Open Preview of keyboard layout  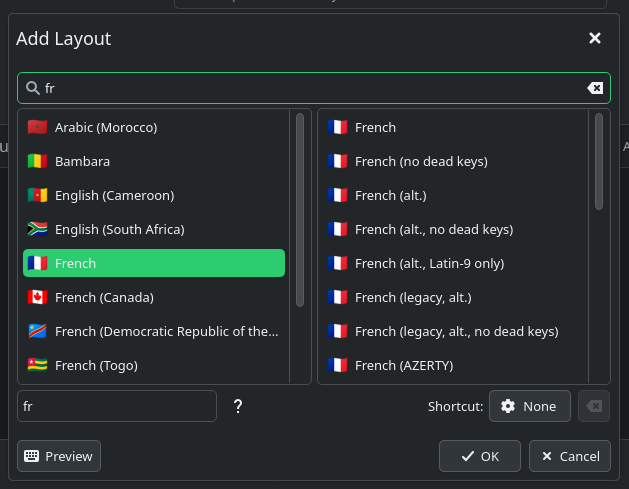pyautogui.click(x=59, y=456)
